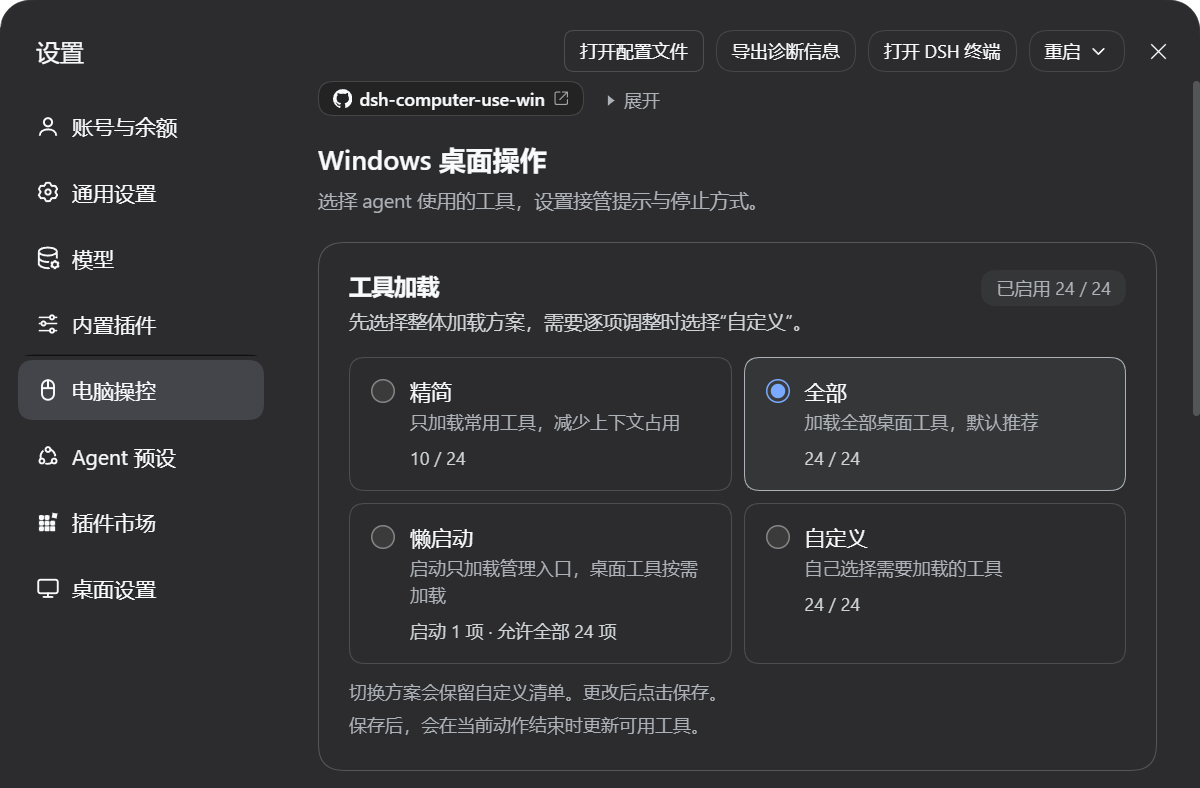Select the 精简 radio button
The image size is (1200, 788).
383,391
